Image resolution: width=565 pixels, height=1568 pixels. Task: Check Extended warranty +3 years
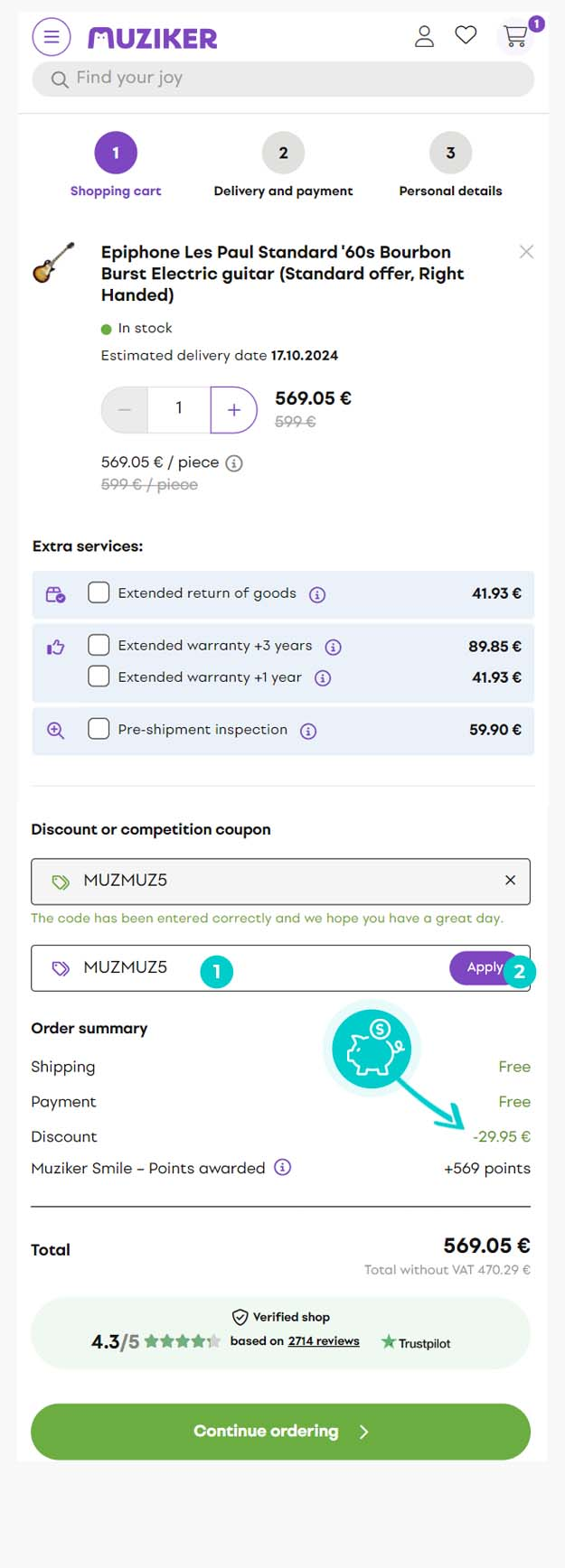click(x=99, y=645)
